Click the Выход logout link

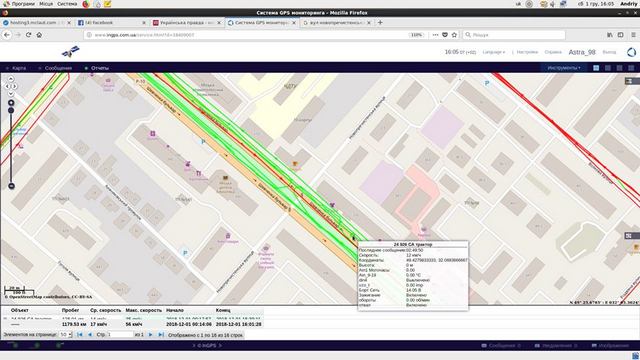(609, 52)
